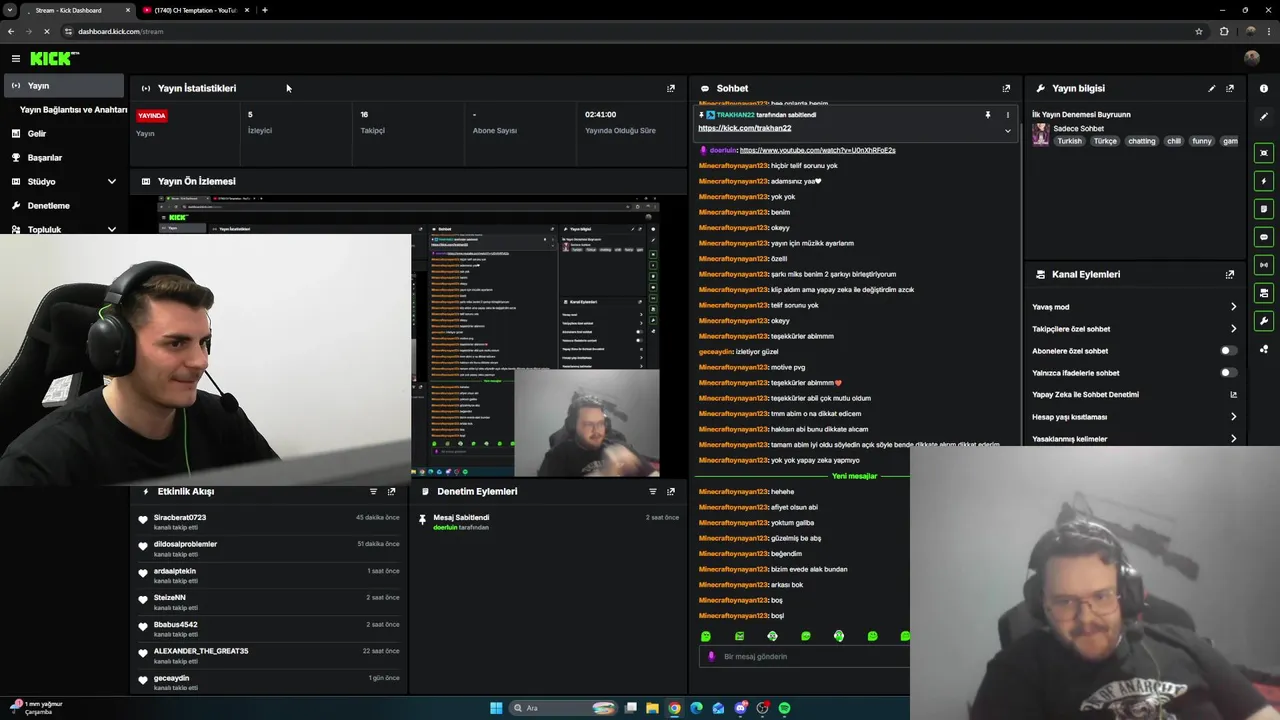Toggle broadcast stats widget in right rail
1280x720 pixels.
1264,265
